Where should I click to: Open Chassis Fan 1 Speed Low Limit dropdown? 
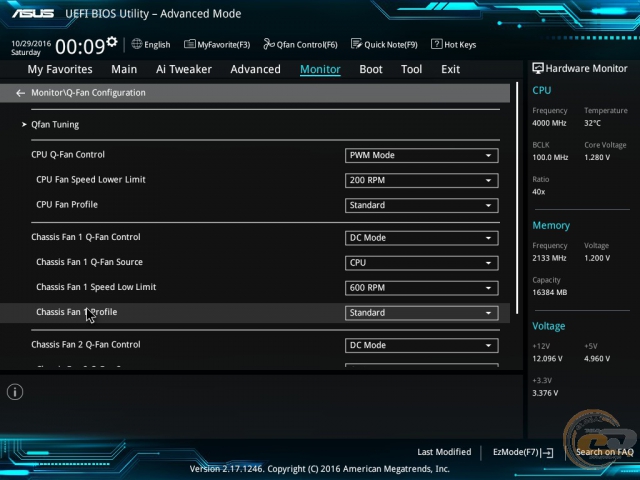421,288
